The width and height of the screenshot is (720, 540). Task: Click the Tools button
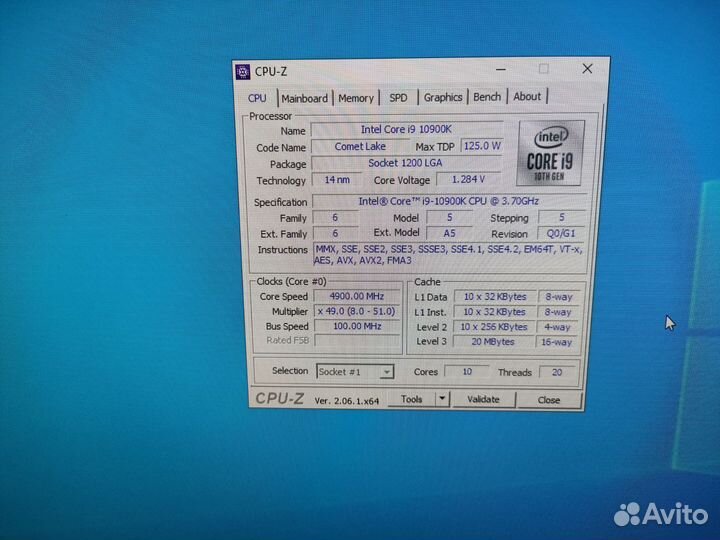click(x=411, y=399)
